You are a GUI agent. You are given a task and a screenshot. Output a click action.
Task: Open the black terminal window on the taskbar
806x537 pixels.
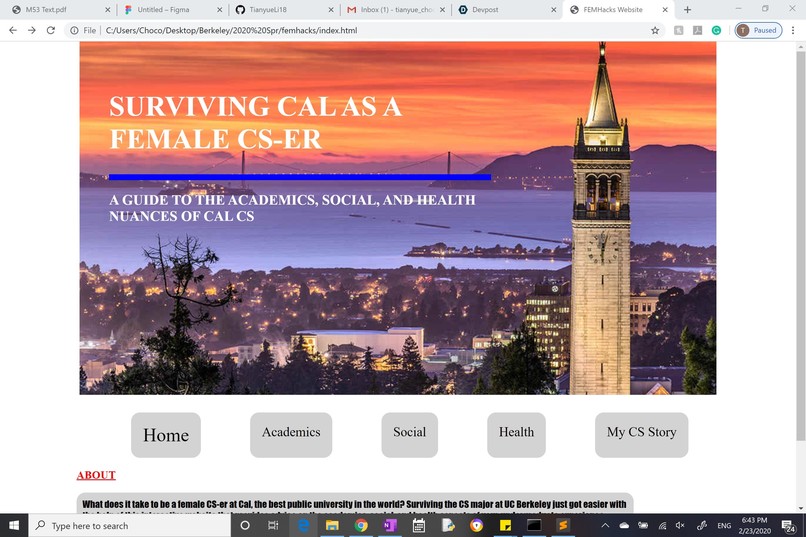click(534, 525)
